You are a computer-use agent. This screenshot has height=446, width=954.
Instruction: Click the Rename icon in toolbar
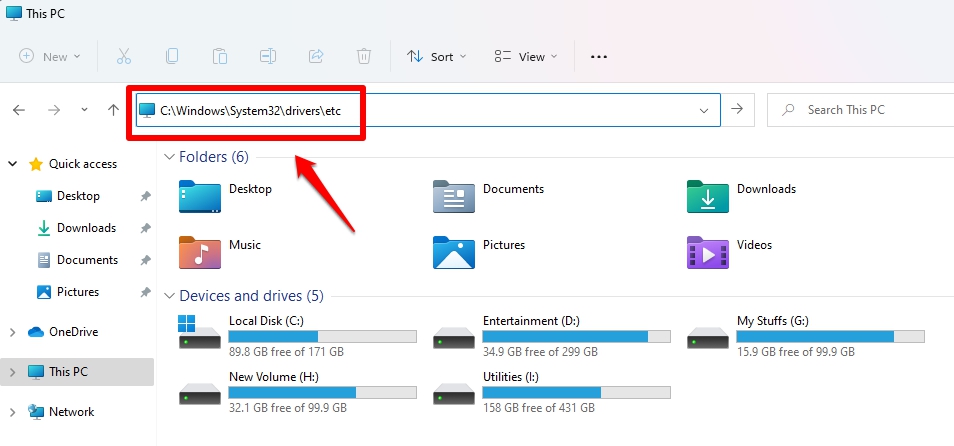268,57
